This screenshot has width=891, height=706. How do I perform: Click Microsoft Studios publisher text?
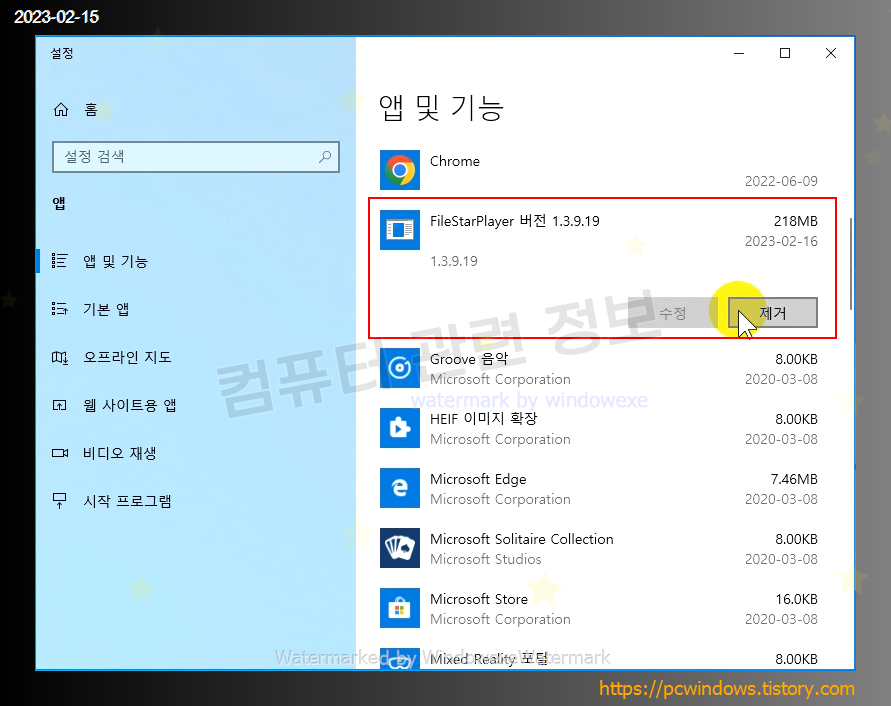click(x=486, y=559)
